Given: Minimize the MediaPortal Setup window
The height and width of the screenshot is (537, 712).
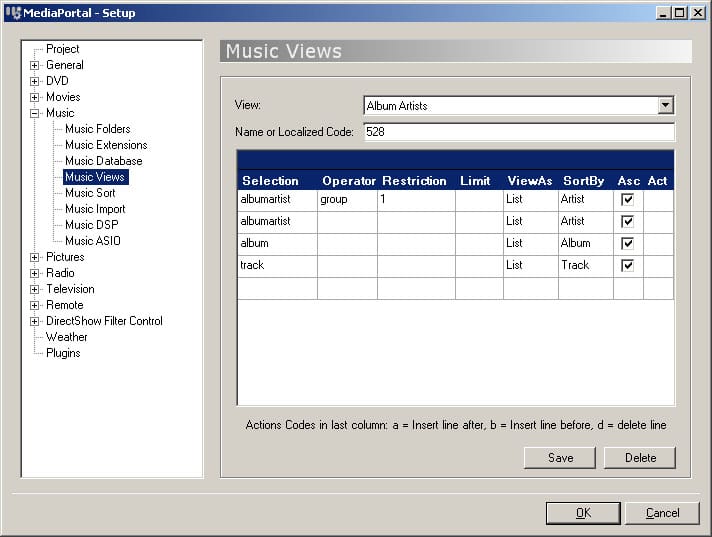Looking at the screenshot, I should point(663,13).
